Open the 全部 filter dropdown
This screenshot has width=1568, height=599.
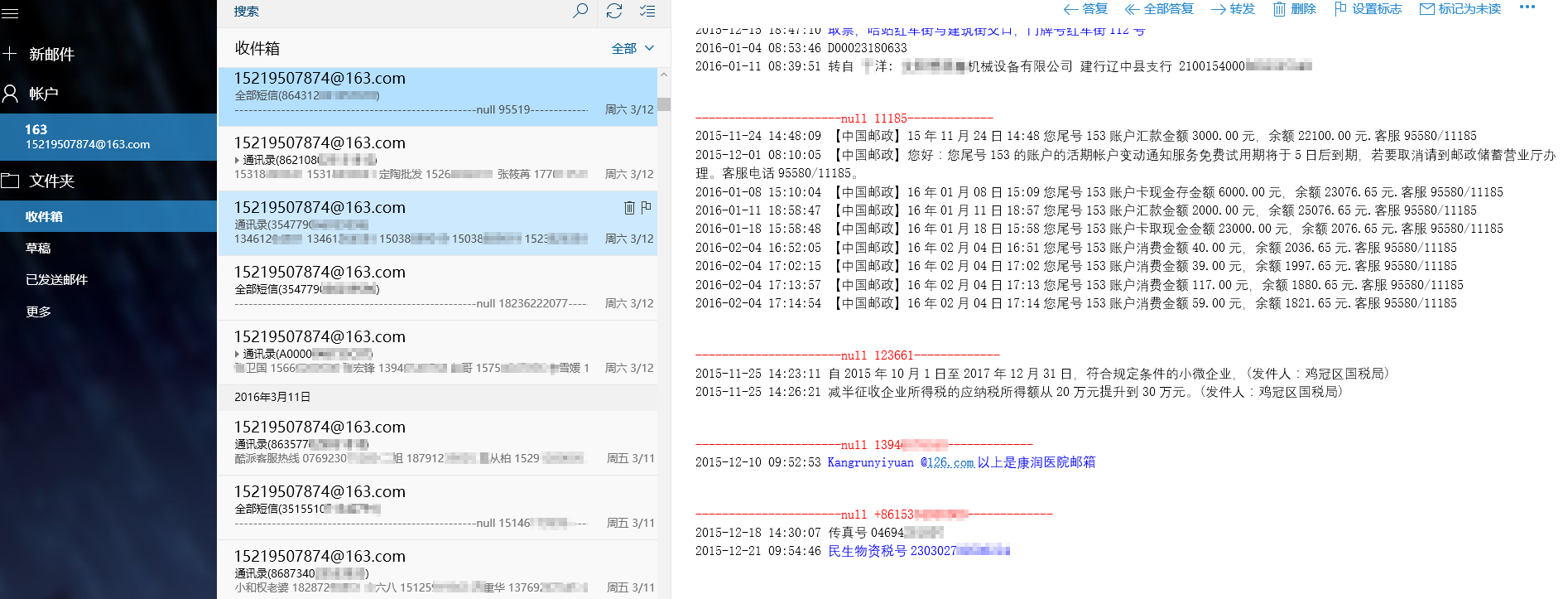[x=632, y=48]
